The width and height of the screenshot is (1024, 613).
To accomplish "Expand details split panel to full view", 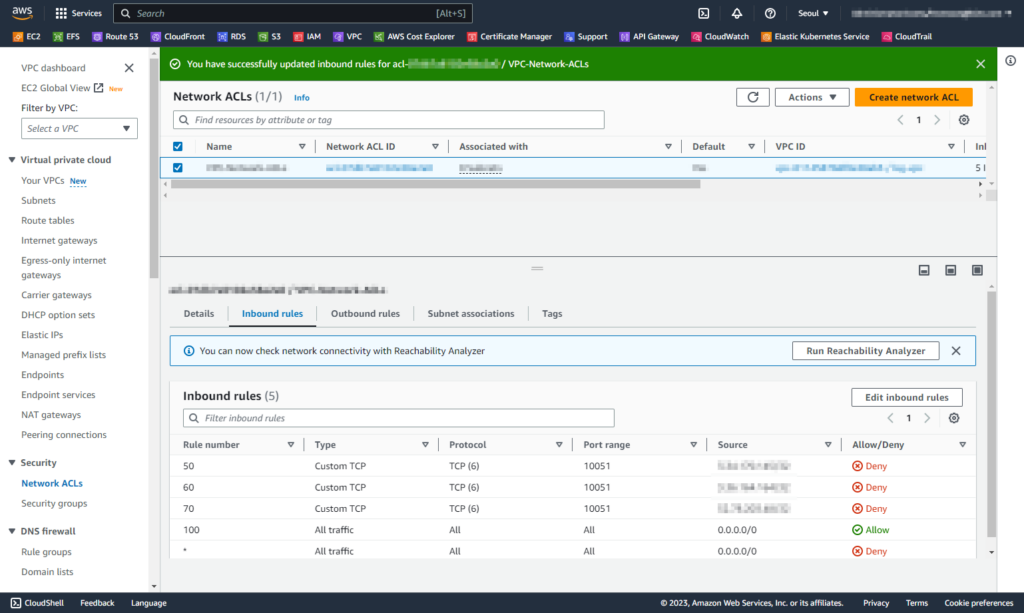I will tap(977, 270).
